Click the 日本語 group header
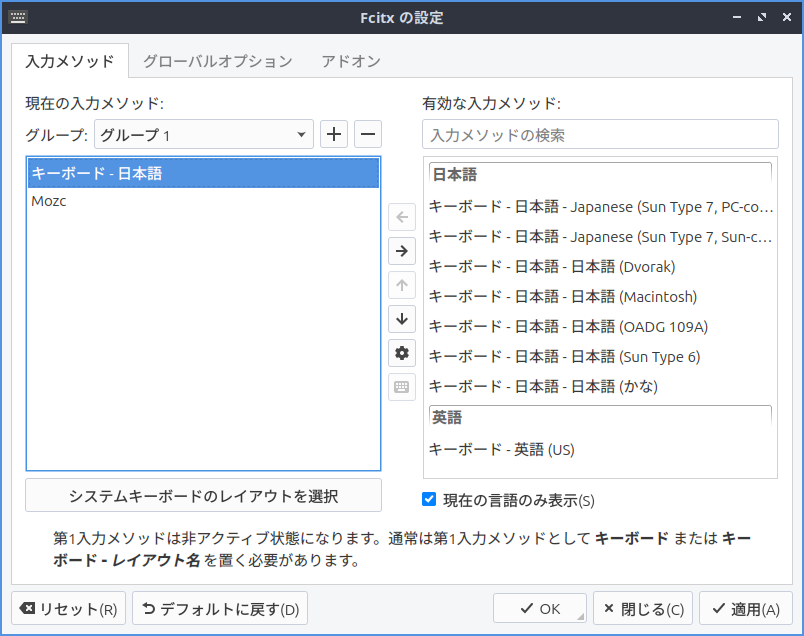 600,175
